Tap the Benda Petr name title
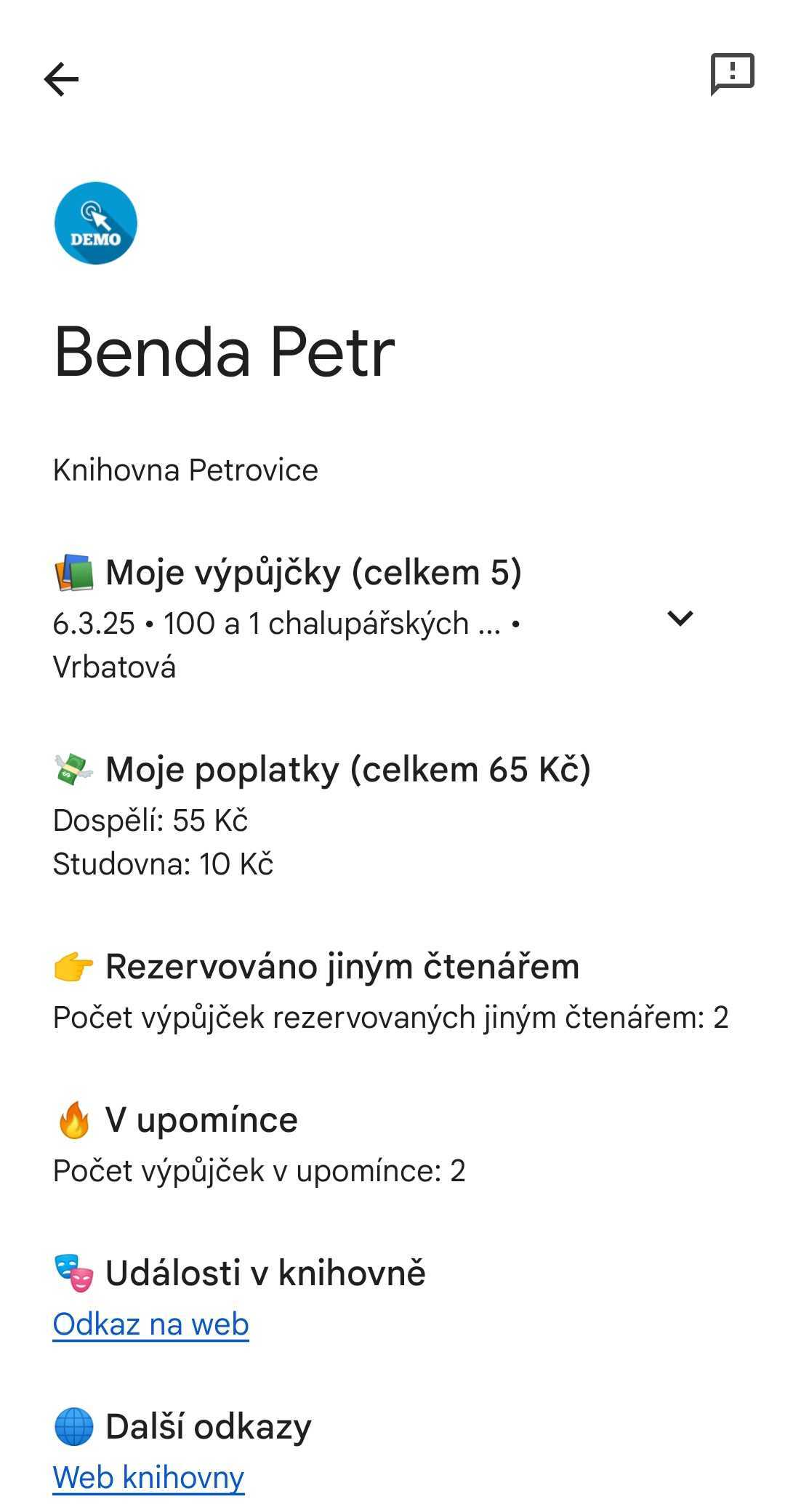Screen dimensions: 785x1512 pyautogui.click(x=225, y=353)
